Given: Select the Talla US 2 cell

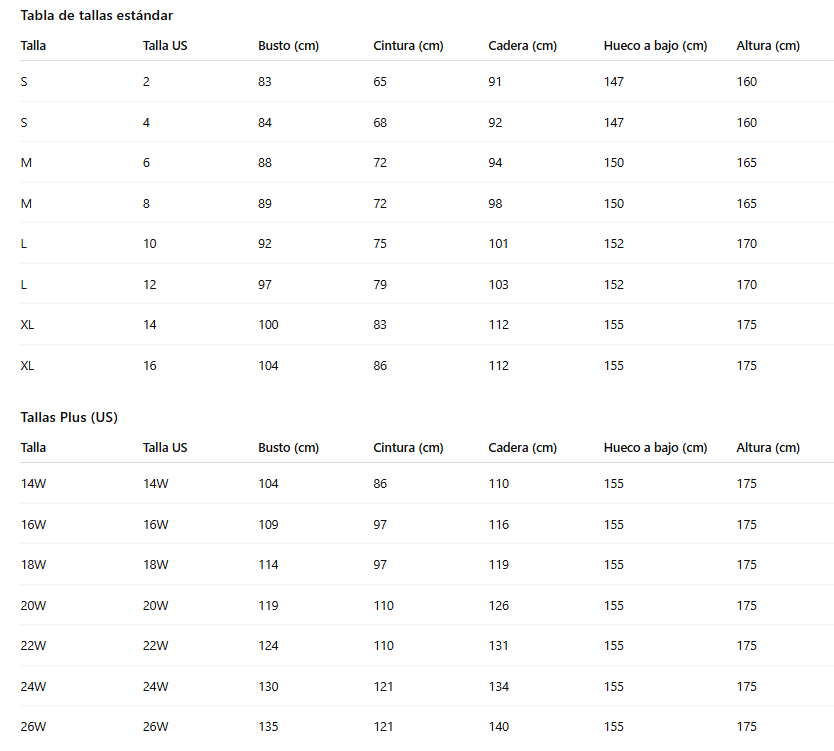Looking at the screenshot, I should coord(146,81).
